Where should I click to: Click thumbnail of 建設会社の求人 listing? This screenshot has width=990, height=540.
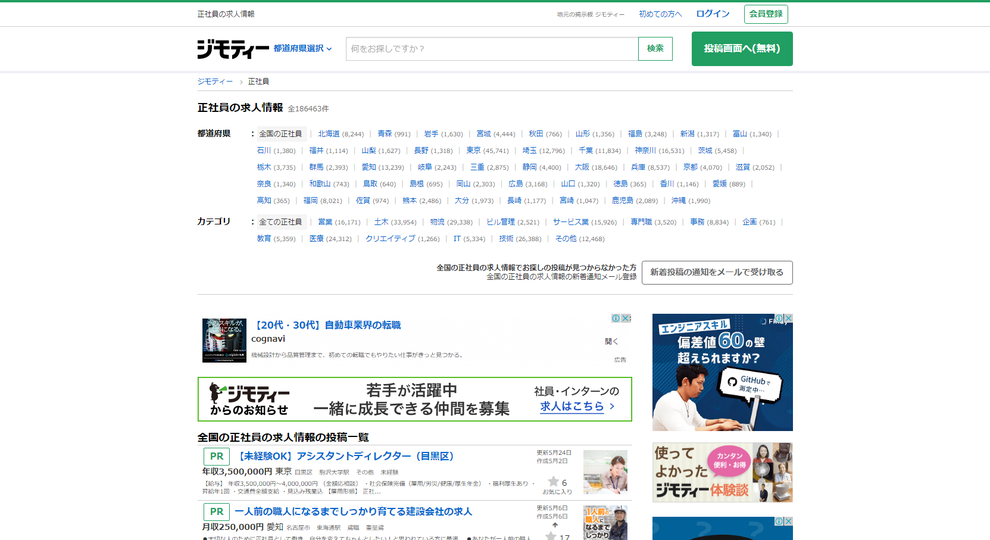(605, 523)
